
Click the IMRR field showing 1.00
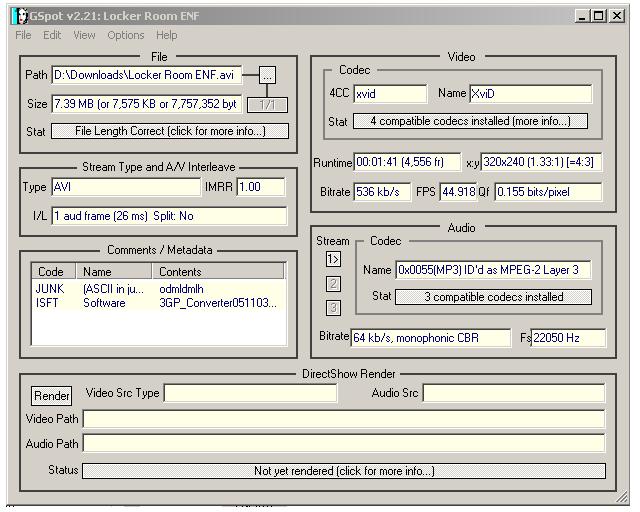click(x=261, y=187)
